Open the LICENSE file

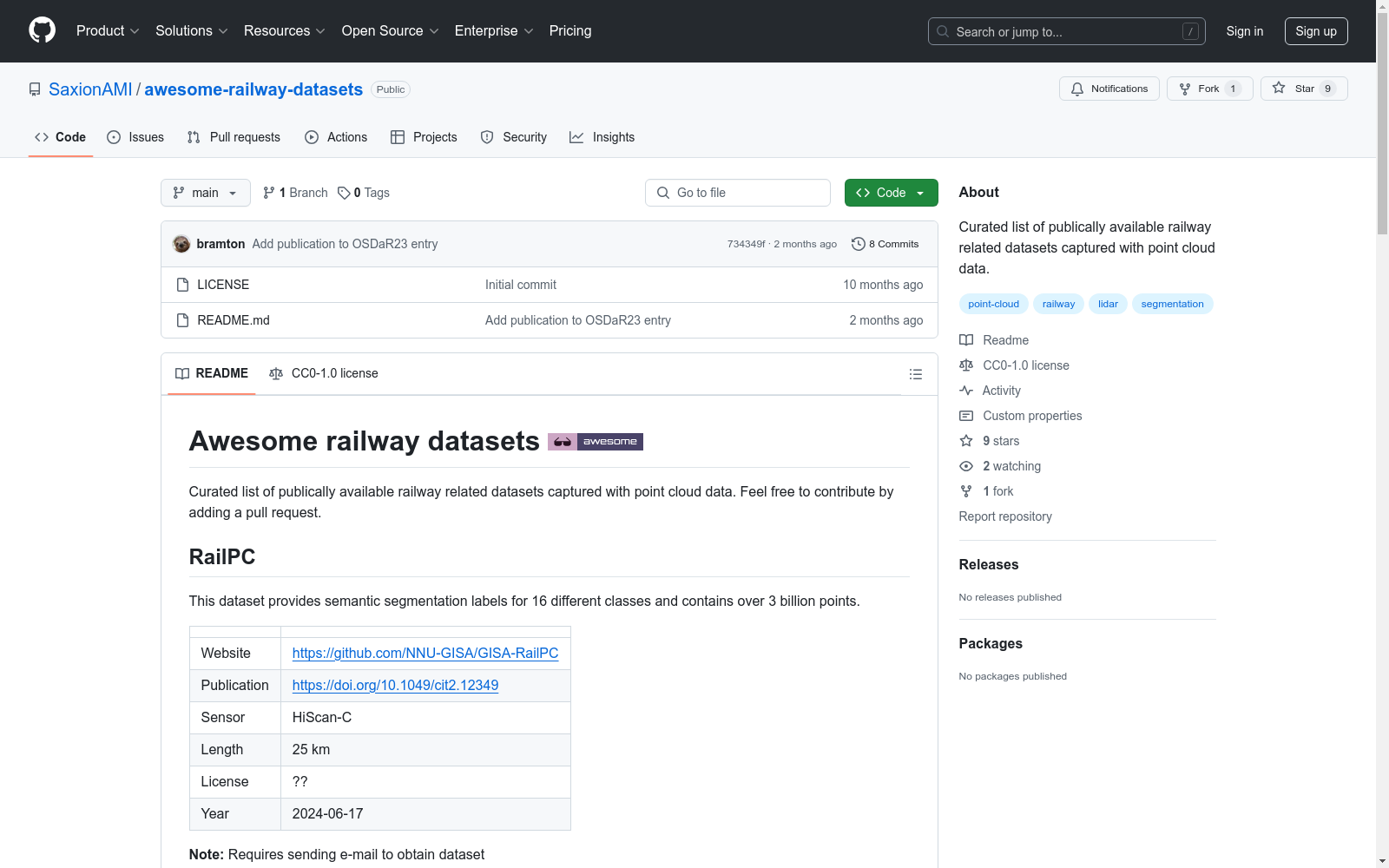[x=223, y=285]
